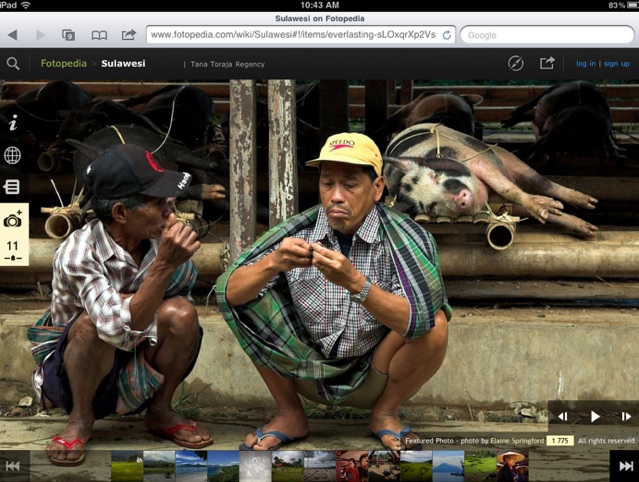Jump to last thumbnails with fast-forward icon

pyautogui.click(x=626, y=466)
